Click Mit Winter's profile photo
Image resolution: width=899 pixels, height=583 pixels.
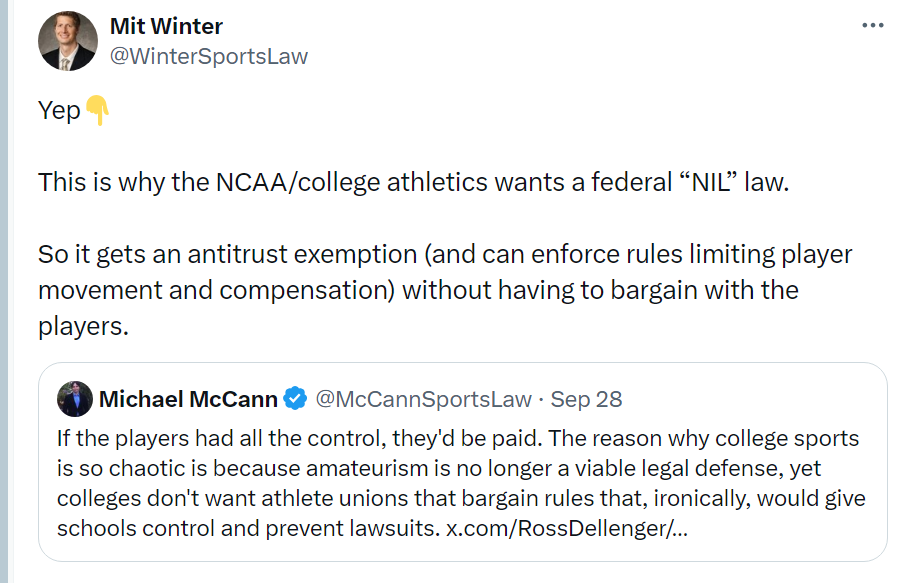coord(67,41)
